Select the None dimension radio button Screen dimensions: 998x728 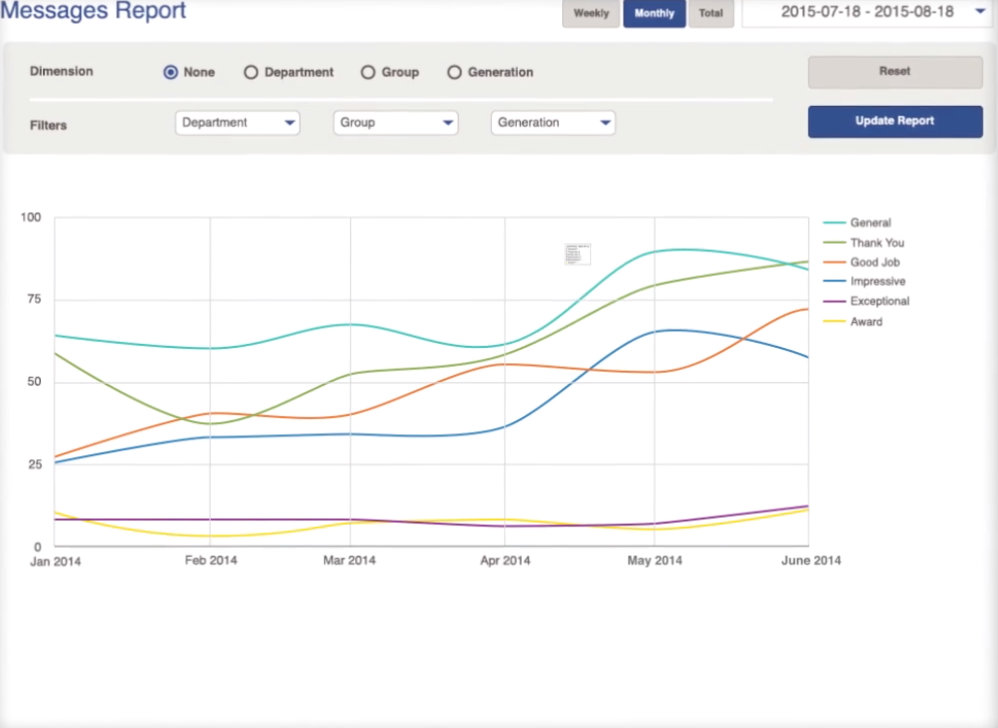171,72
